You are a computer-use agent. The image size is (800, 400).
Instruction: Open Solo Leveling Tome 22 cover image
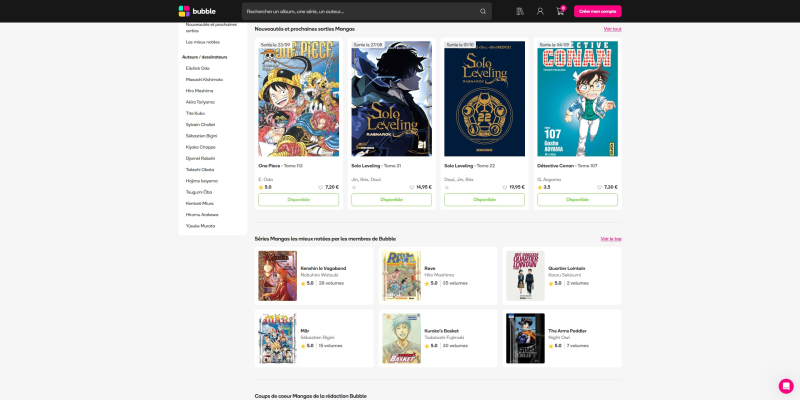click(484, 98)
